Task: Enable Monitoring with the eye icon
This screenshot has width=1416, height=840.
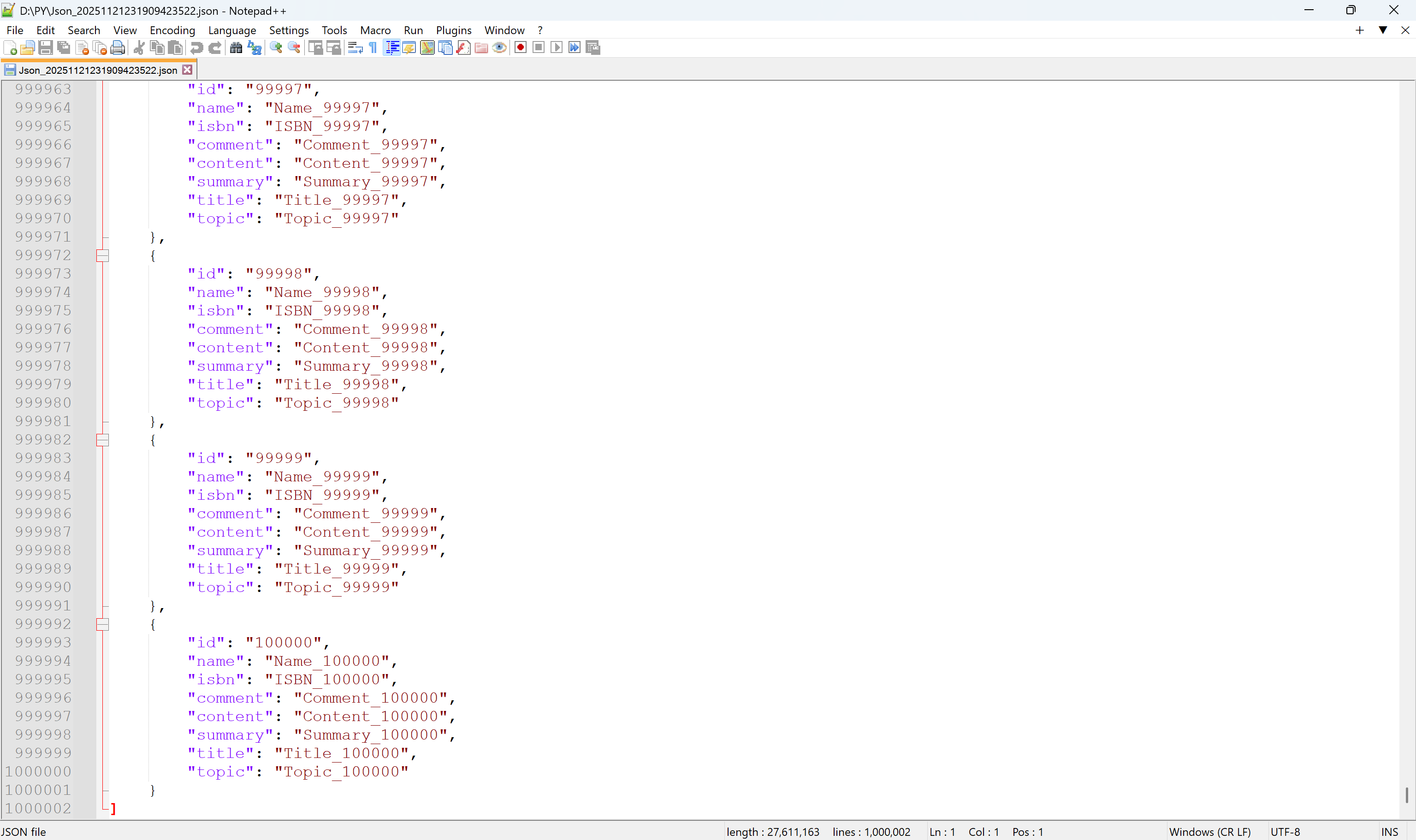Action: (x=500, y=47)
